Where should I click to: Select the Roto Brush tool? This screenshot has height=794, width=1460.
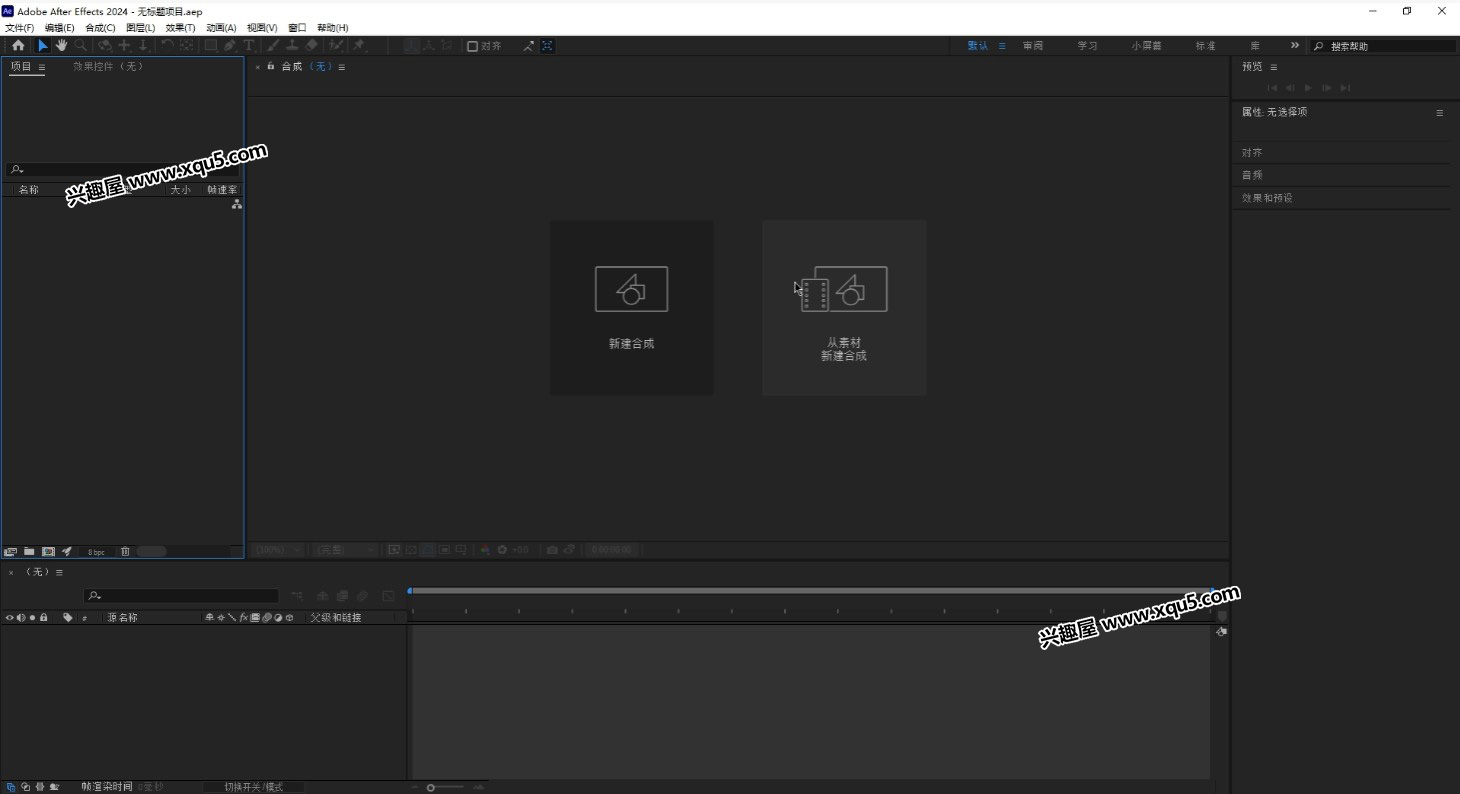coord(336,46)
